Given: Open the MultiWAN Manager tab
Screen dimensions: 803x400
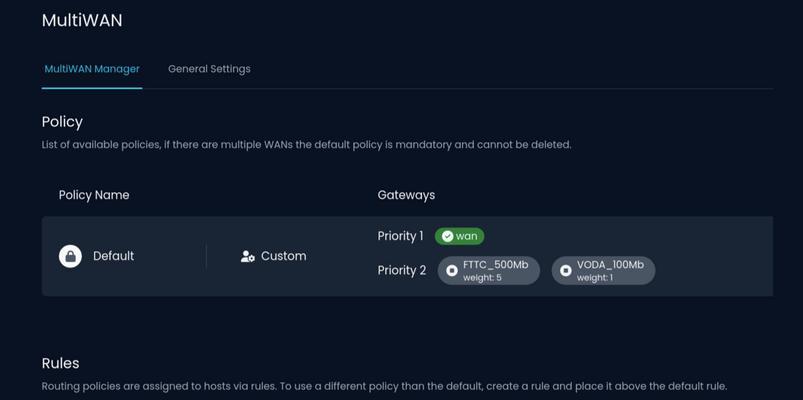Looking at the screenshot, I should tap(92, 69).
